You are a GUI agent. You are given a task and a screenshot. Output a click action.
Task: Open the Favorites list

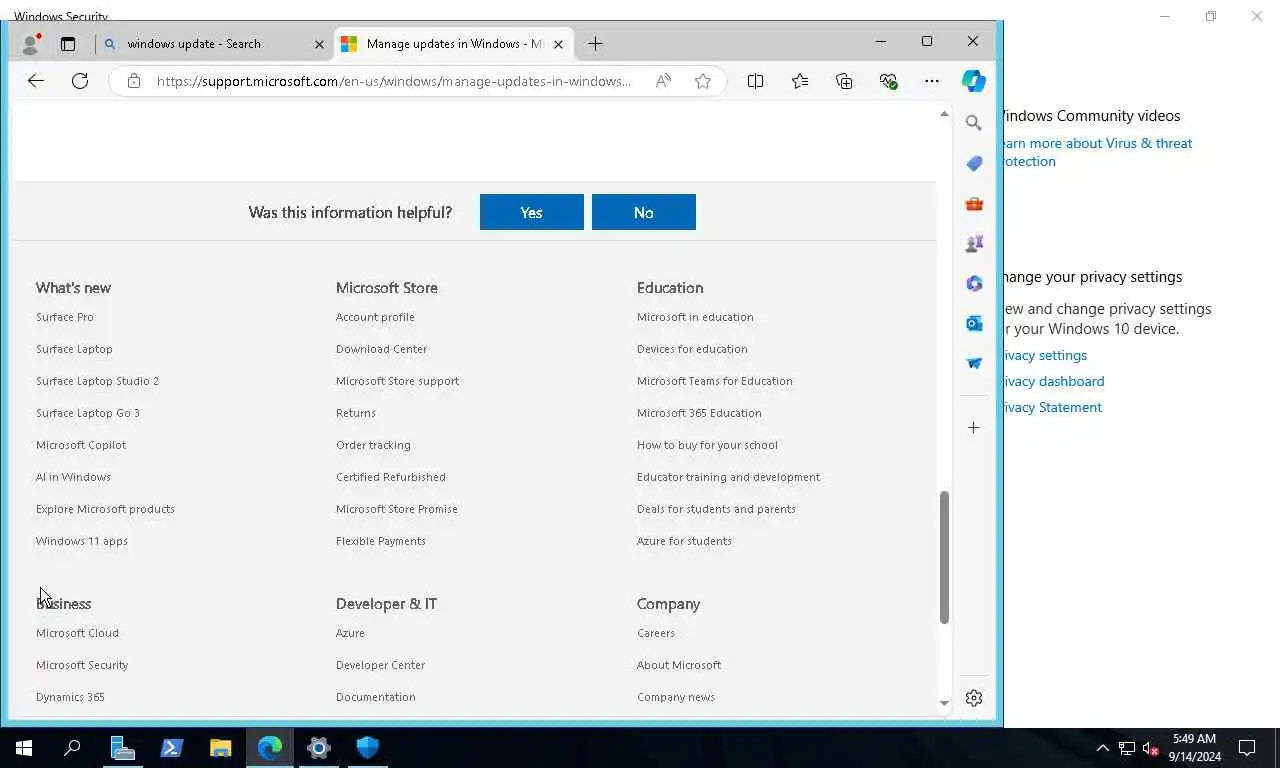800,81
